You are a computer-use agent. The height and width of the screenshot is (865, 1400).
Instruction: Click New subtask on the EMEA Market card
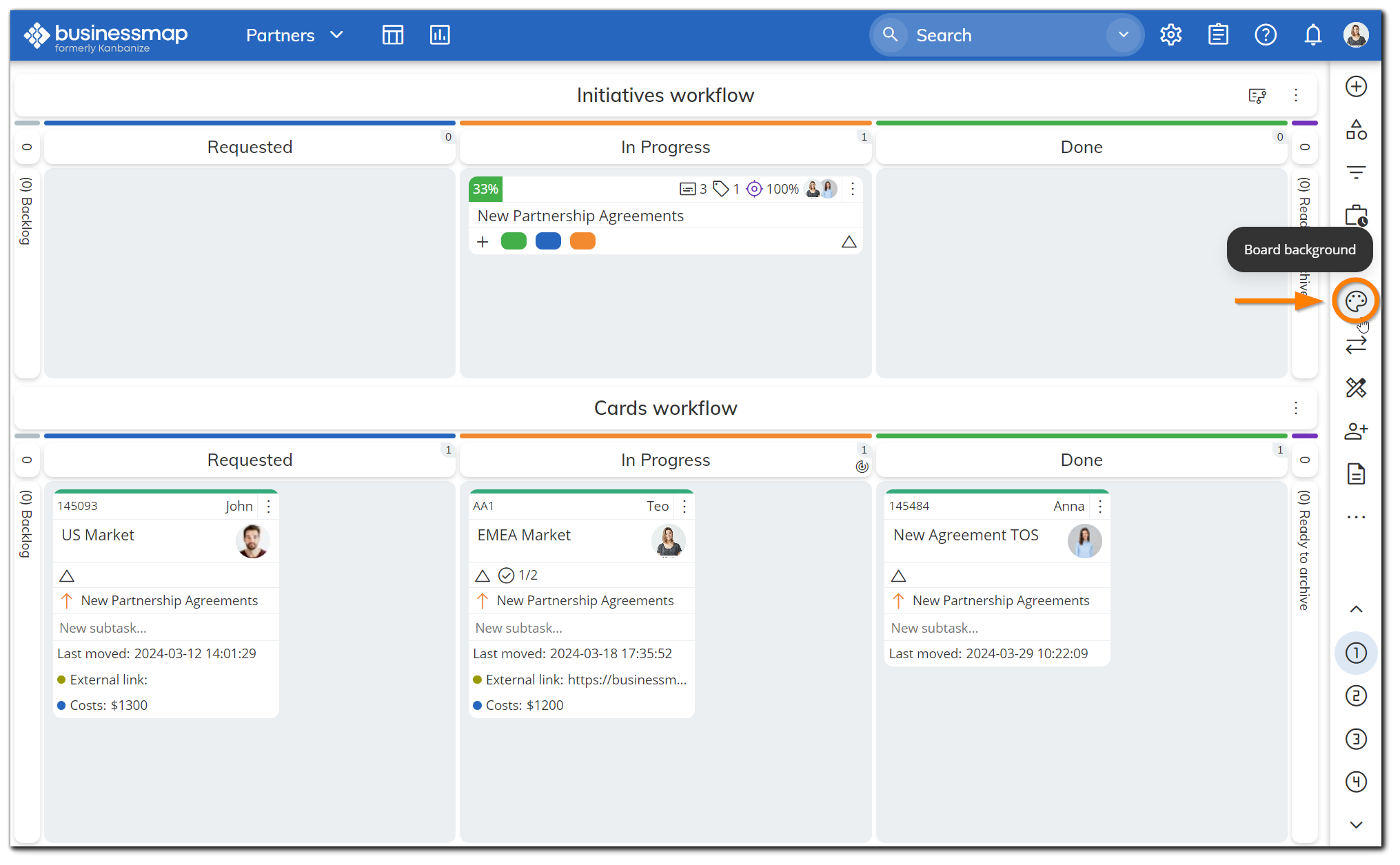(518, 627)
